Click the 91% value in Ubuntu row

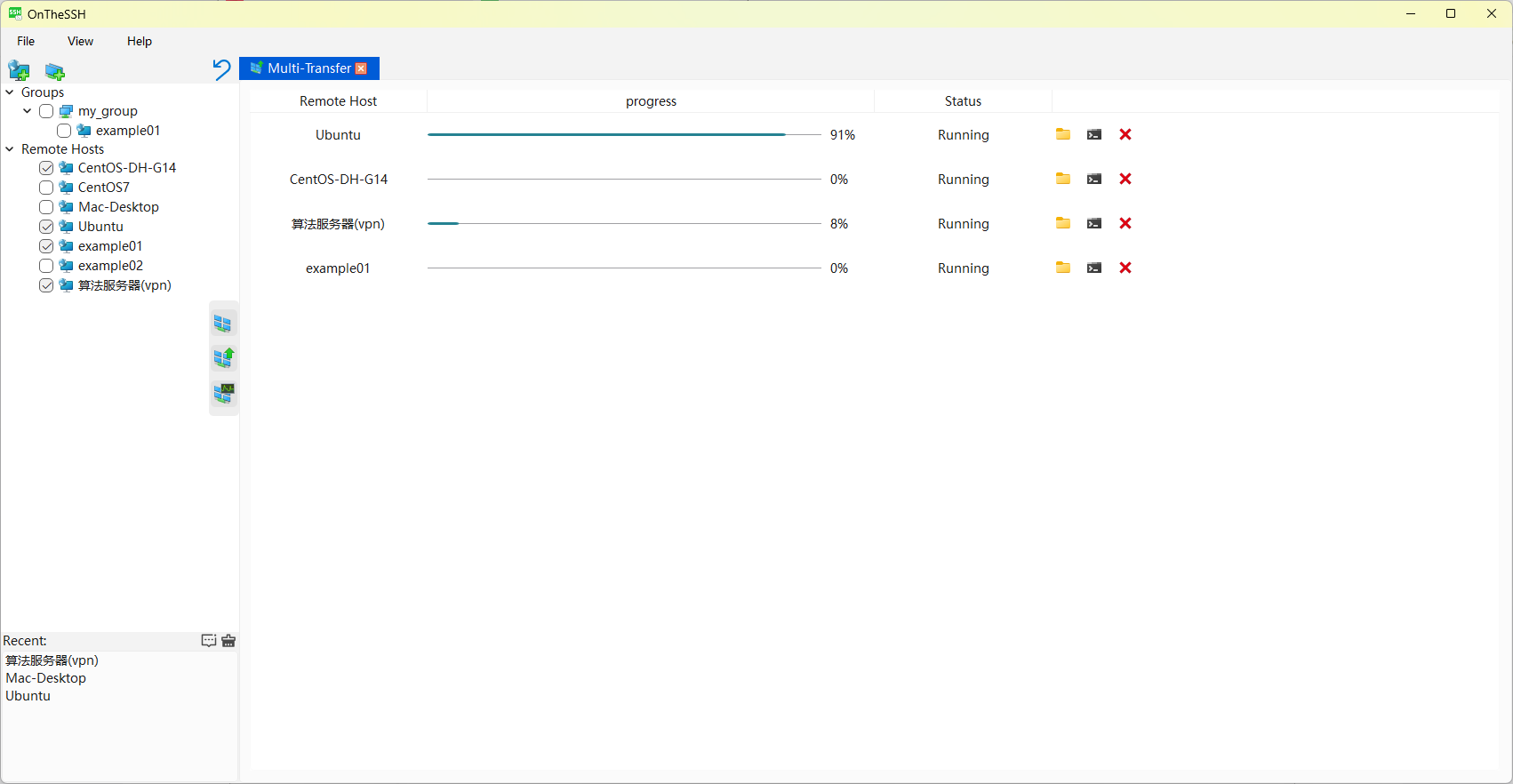pyautogui.click(x=843, y=135)
